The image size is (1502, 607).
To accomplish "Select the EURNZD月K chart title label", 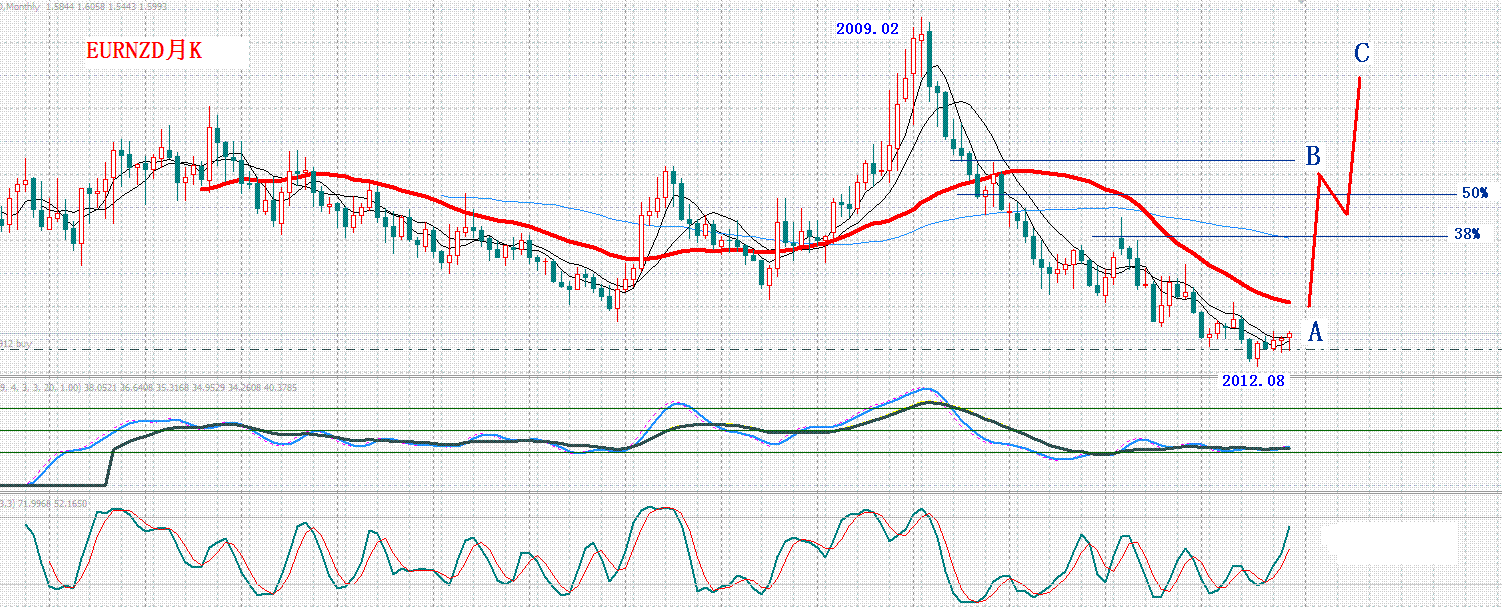I will (x=144, y=51).
